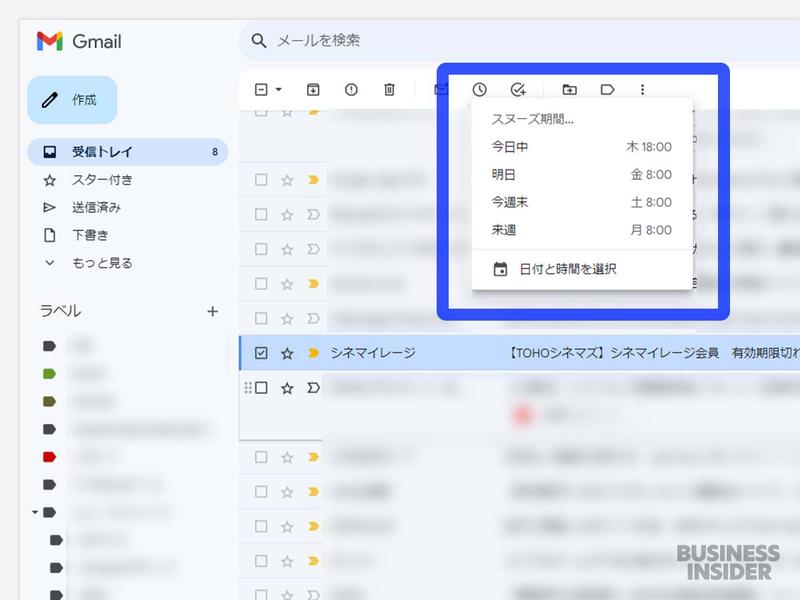The width and height of the screenshot is (800, 600).
Task: Open the 送信済み folder
Action: (x=96, y=207)
